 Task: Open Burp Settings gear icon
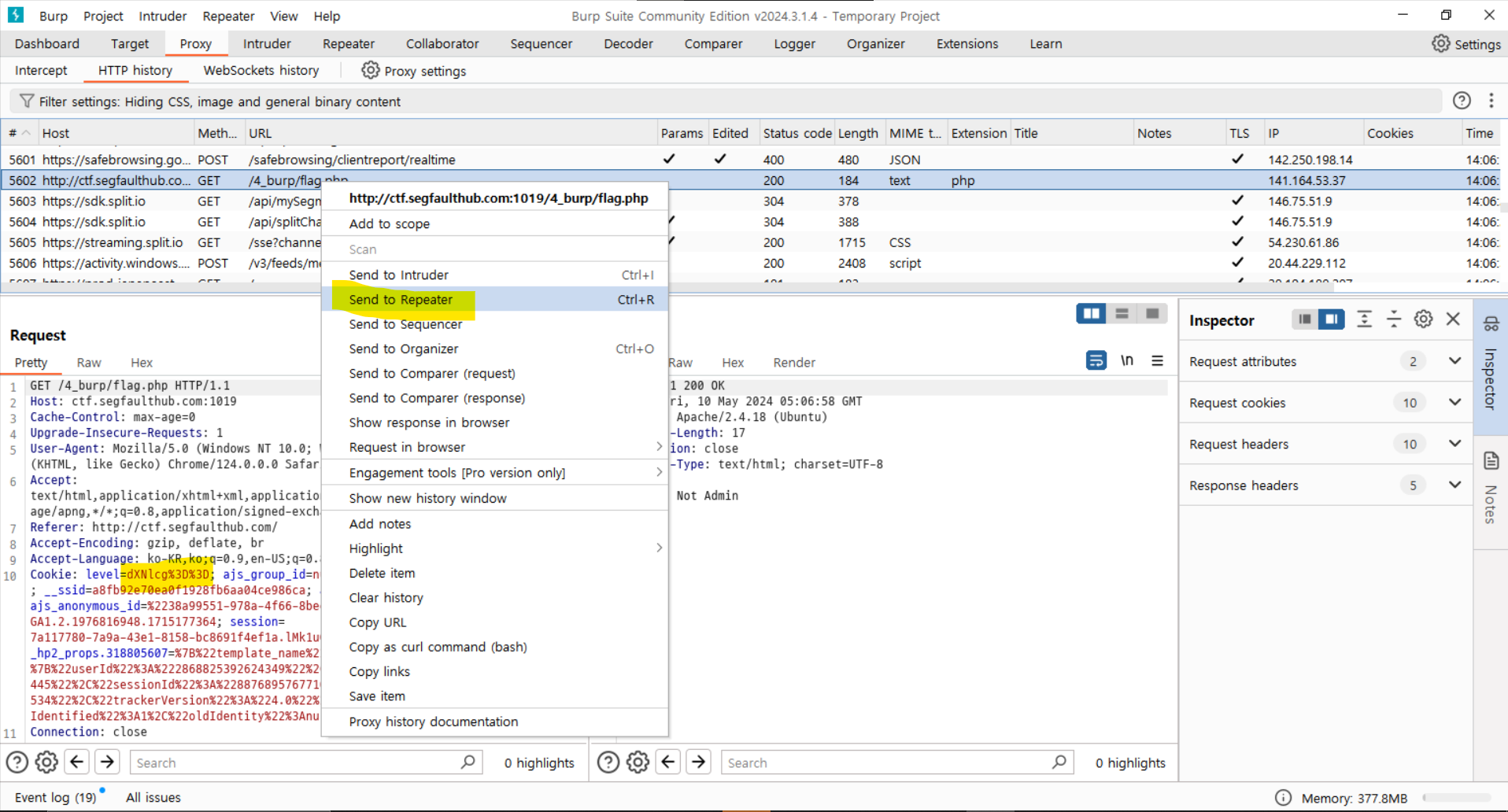tap(1440, 43)
